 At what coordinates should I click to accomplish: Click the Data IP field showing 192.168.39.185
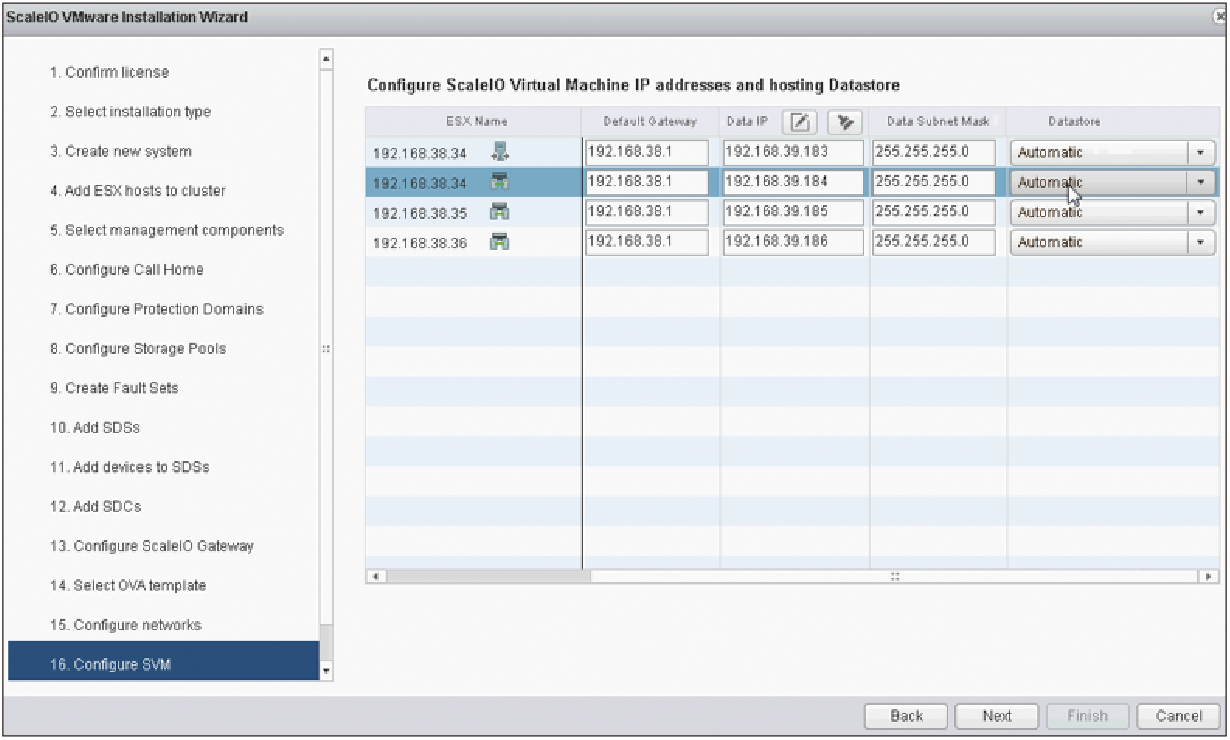[x=793, y=212]
